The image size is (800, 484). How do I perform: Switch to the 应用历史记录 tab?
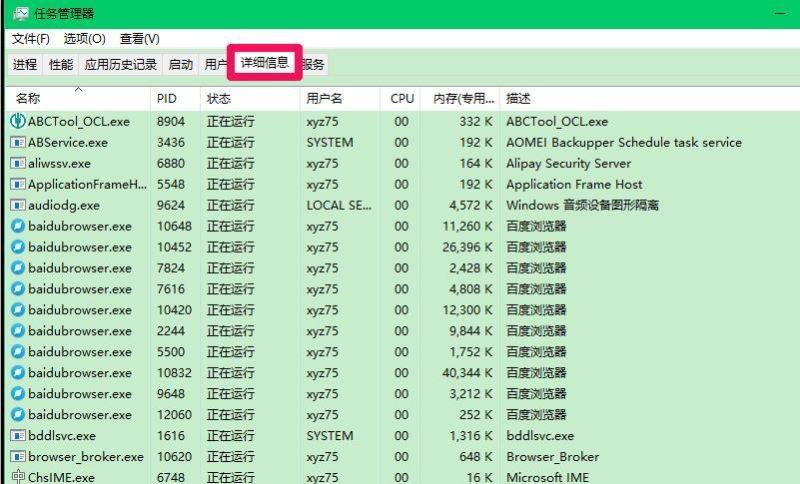121,65
